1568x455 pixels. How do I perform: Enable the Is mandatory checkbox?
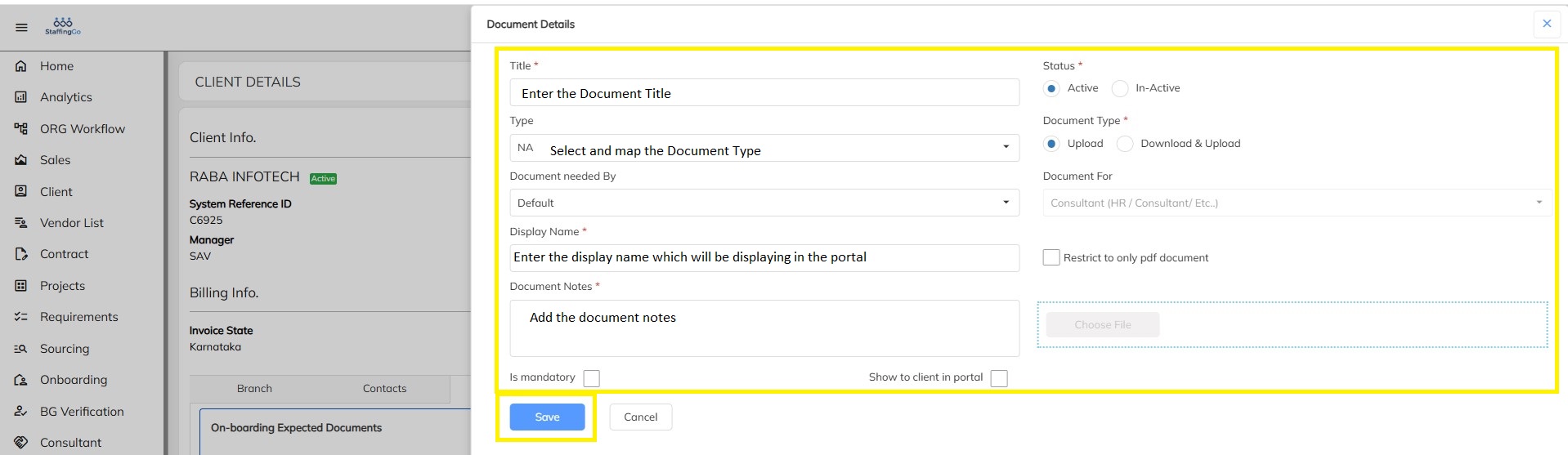pos(591,378)
